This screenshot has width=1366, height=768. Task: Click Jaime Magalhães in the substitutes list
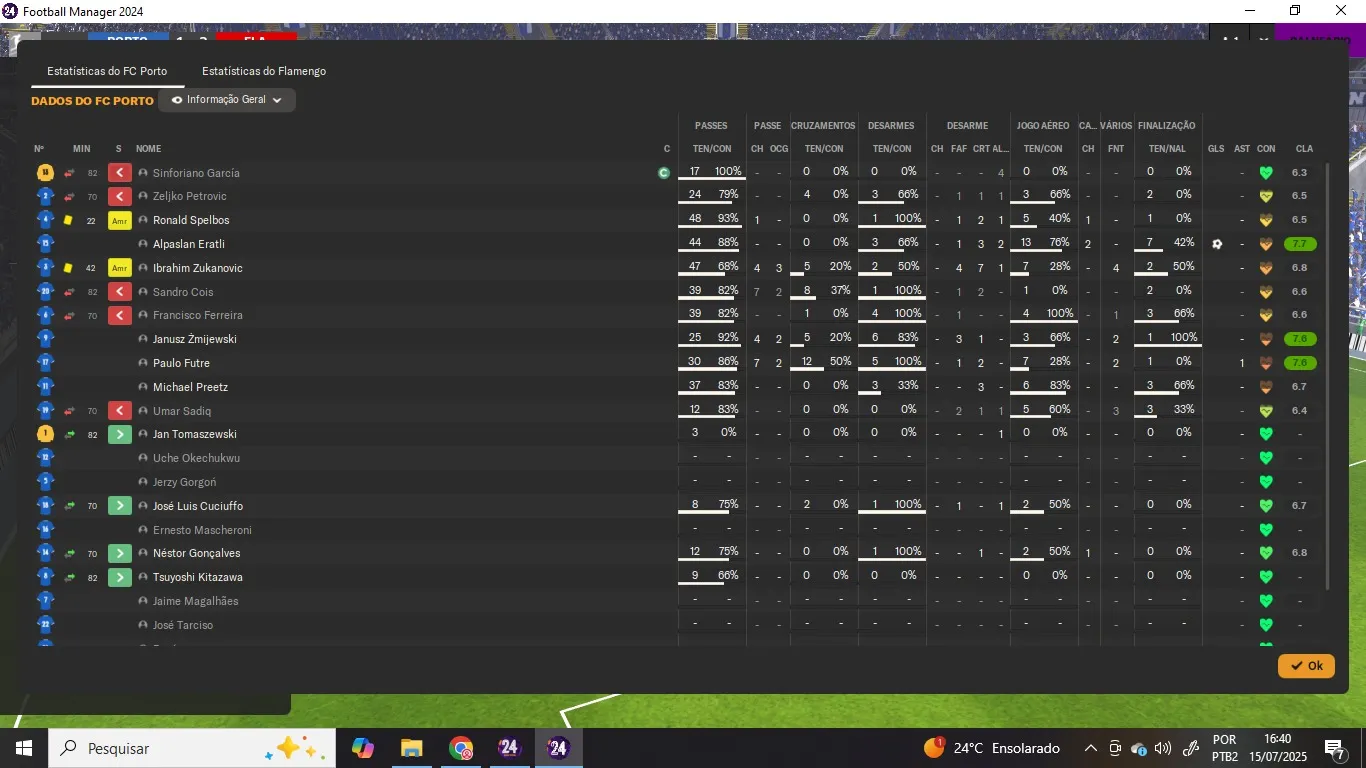click(x=196, y=601)
